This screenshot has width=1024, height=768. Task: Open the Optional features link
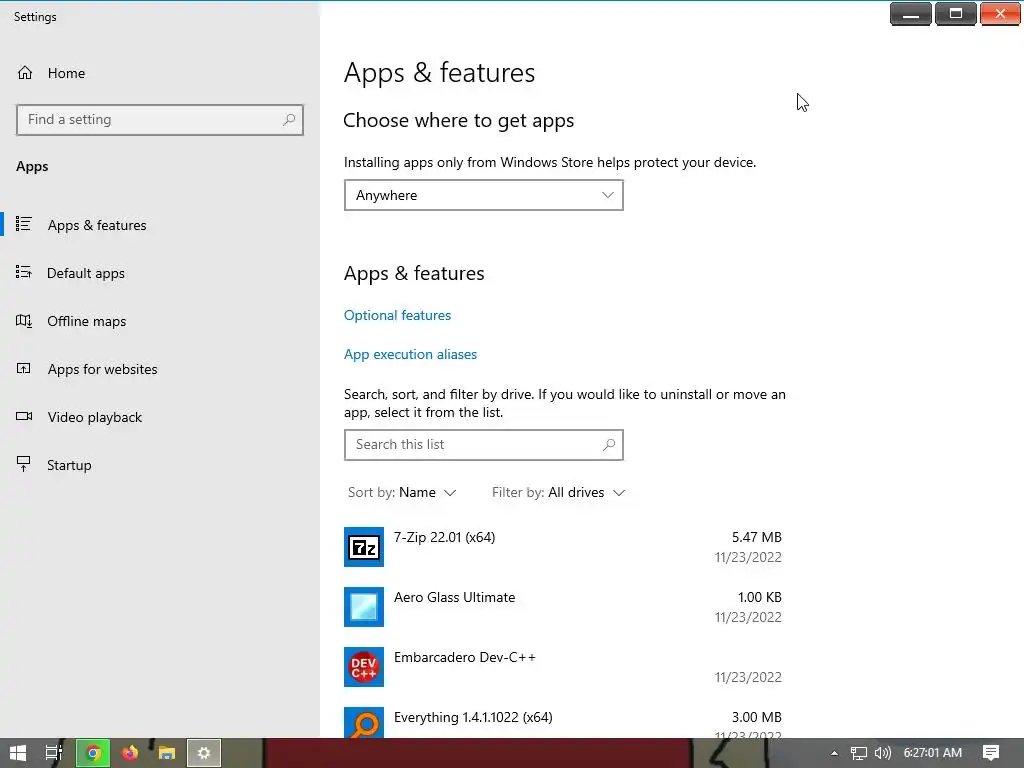coord(397,315)
